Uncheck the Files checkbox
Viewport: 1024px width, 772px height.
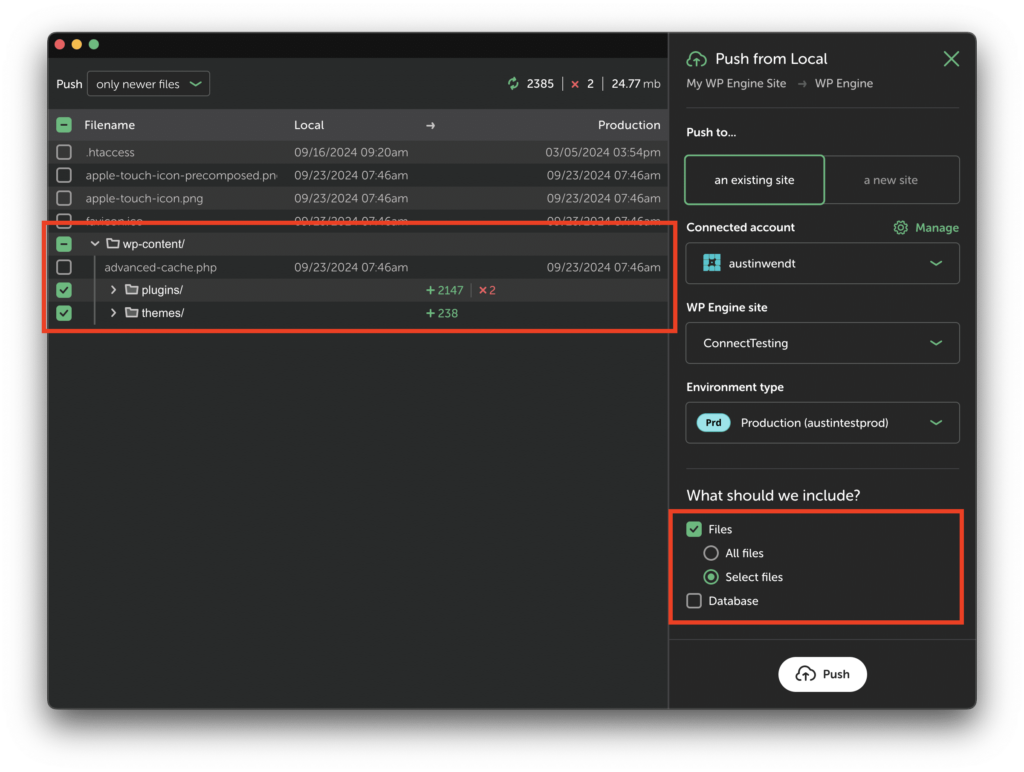coord(694,529)
